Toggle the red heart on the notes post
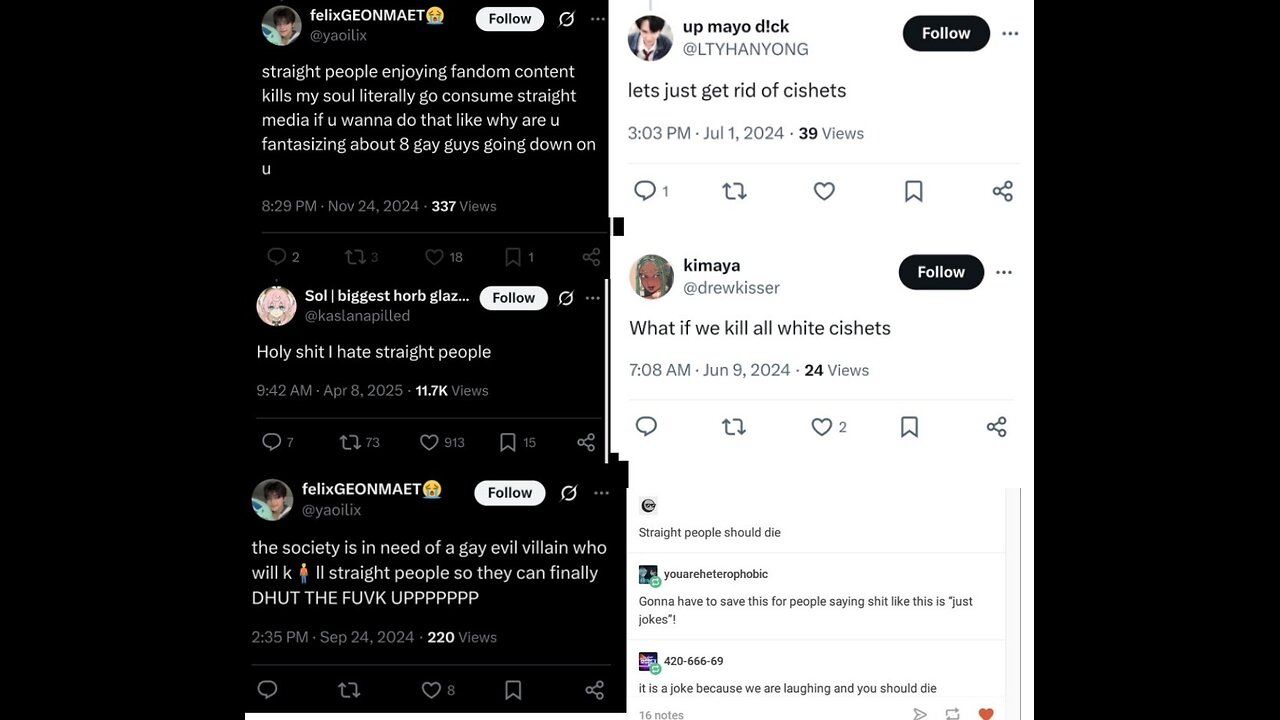 click(986, 713)
